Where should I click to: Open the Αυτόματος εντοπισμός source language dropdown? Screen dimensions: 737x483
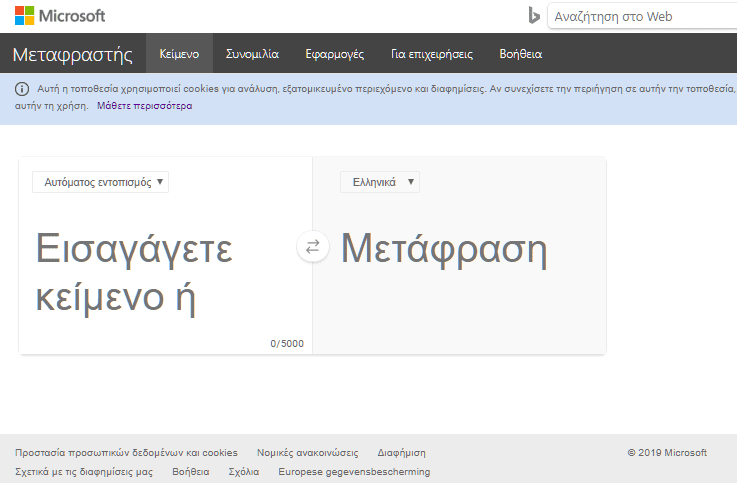click(100, 182)
